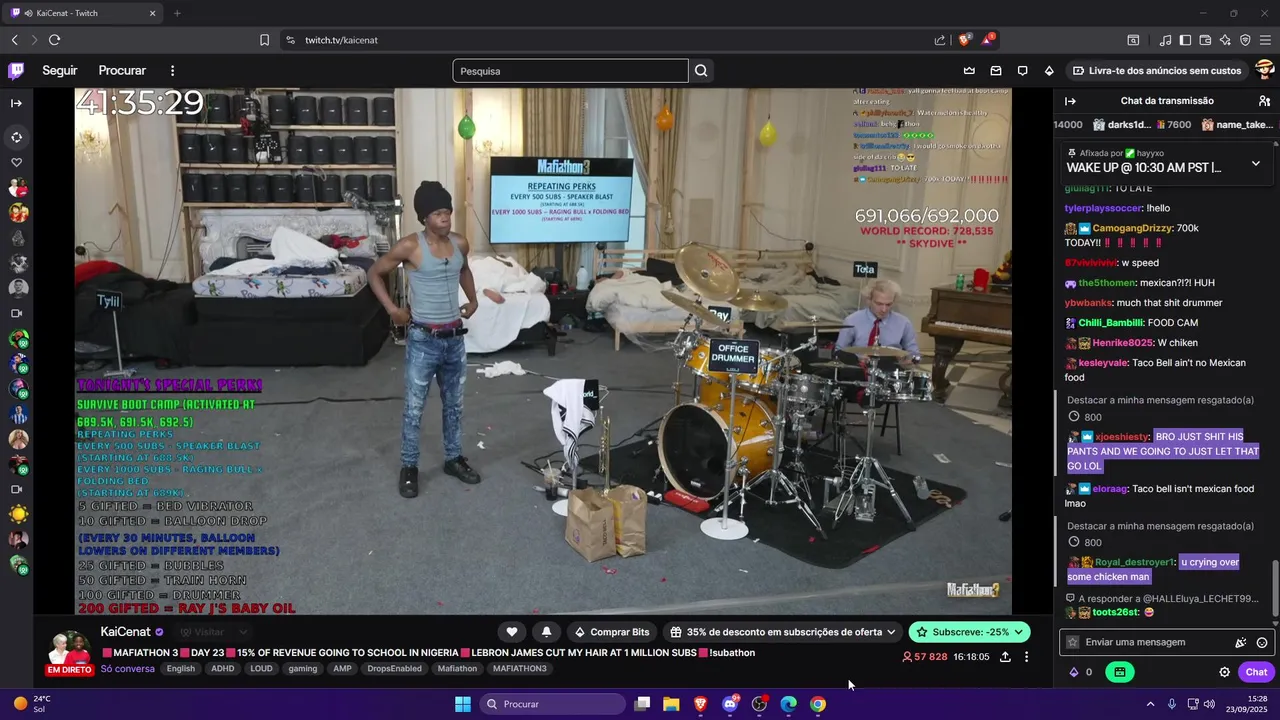1280x720 pixels.
Task: Go to the Twitch home logo
Action: (x=16, y=71)
